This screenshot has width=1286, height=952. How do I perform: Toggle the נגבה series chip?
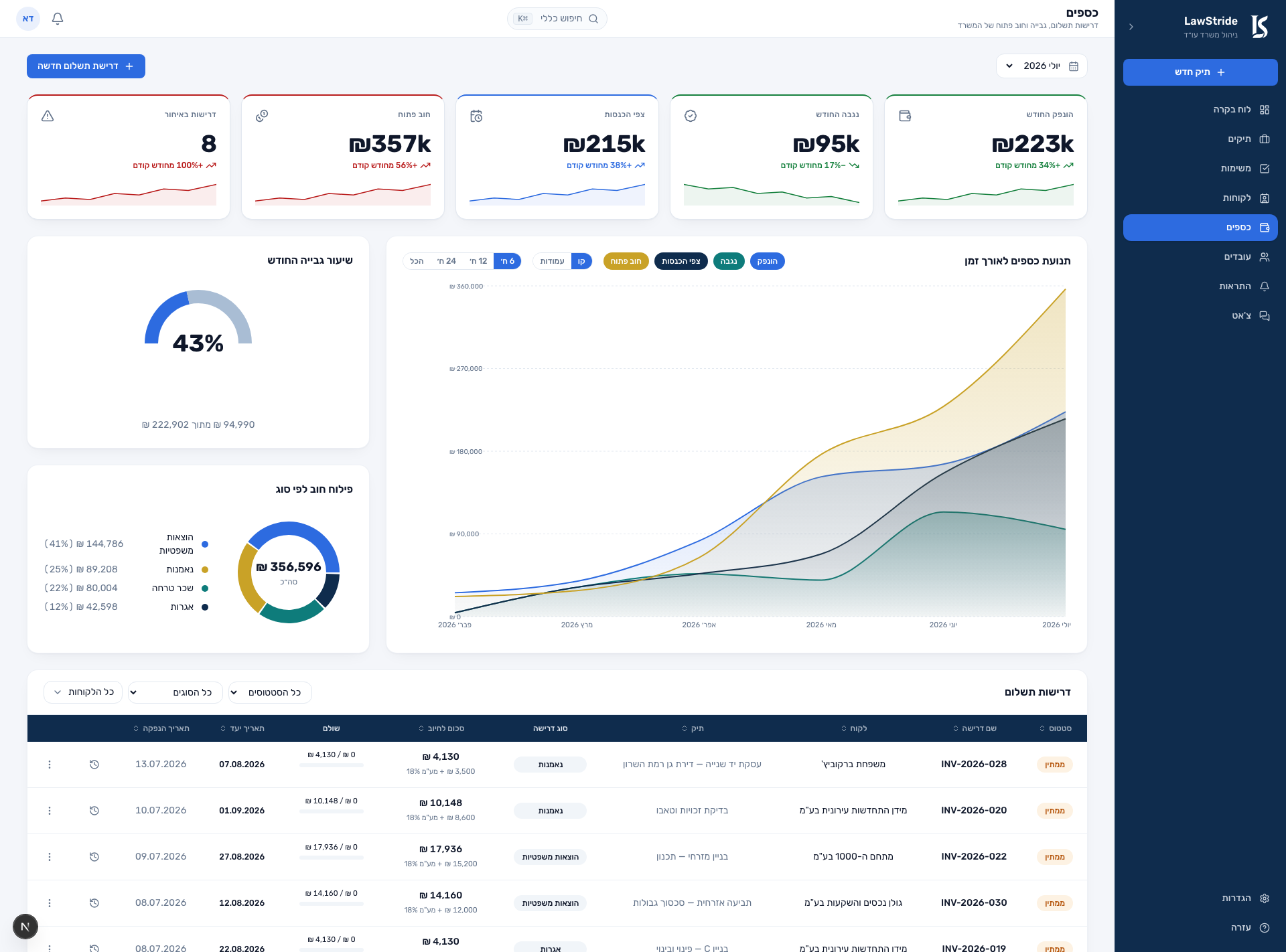pos(729,261)
